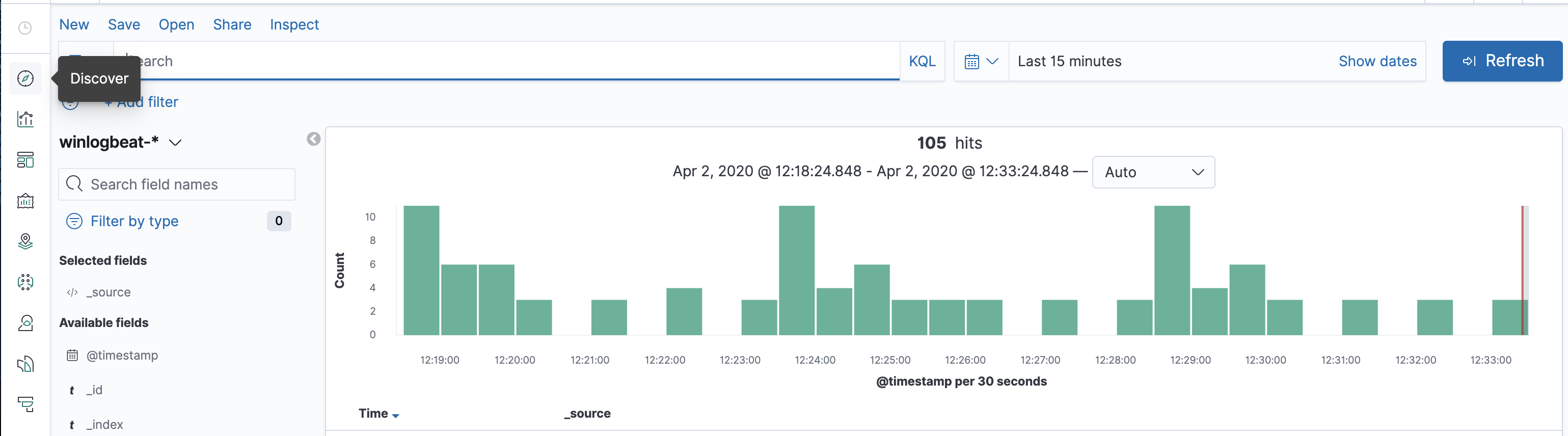Click the tall histogram bar near 12:24:00
This screenshot has height=436, width=1568.
(x=797, y=270)
